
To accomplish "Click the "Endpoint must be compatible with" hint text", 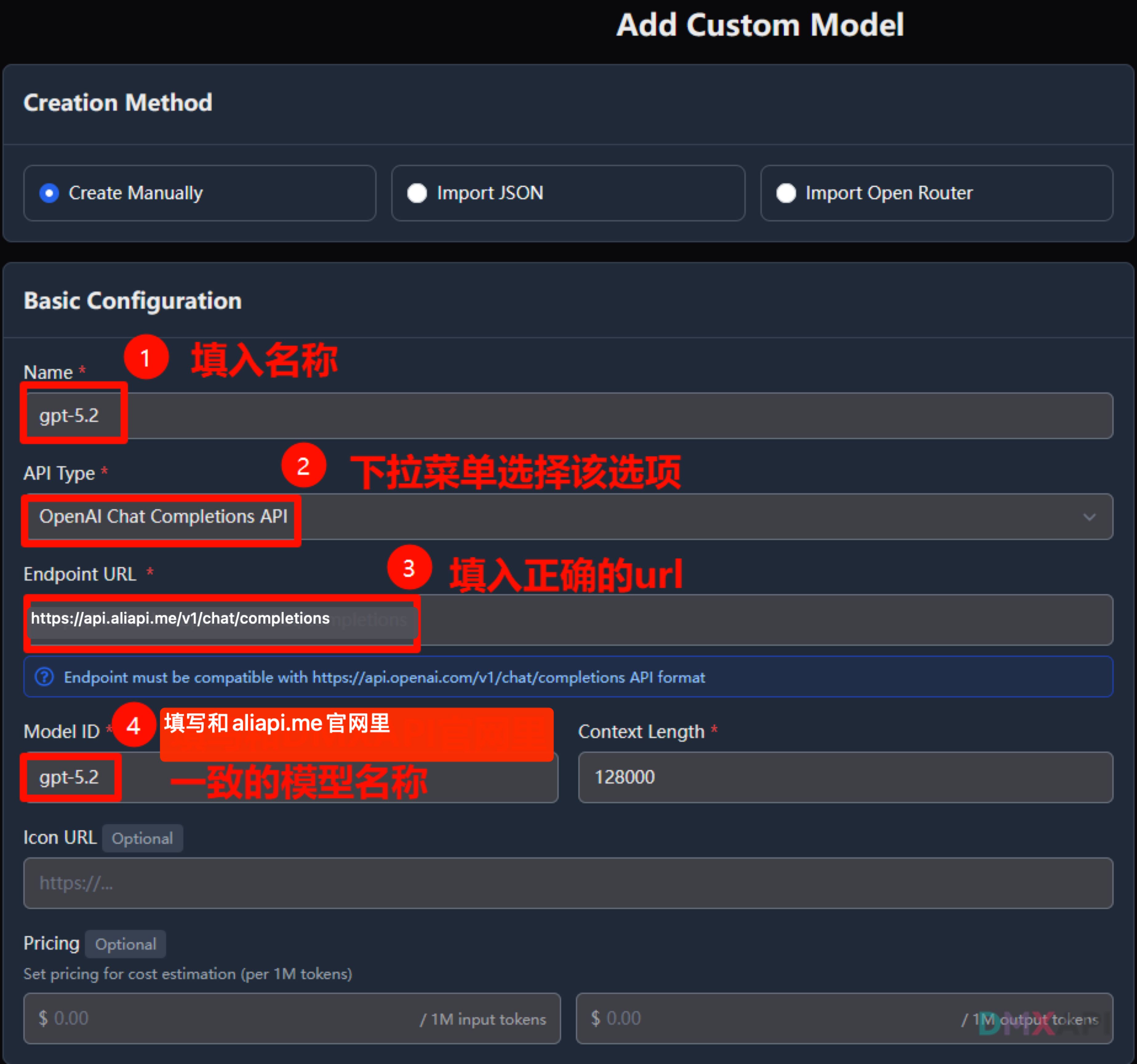I will tap(384, 677).
